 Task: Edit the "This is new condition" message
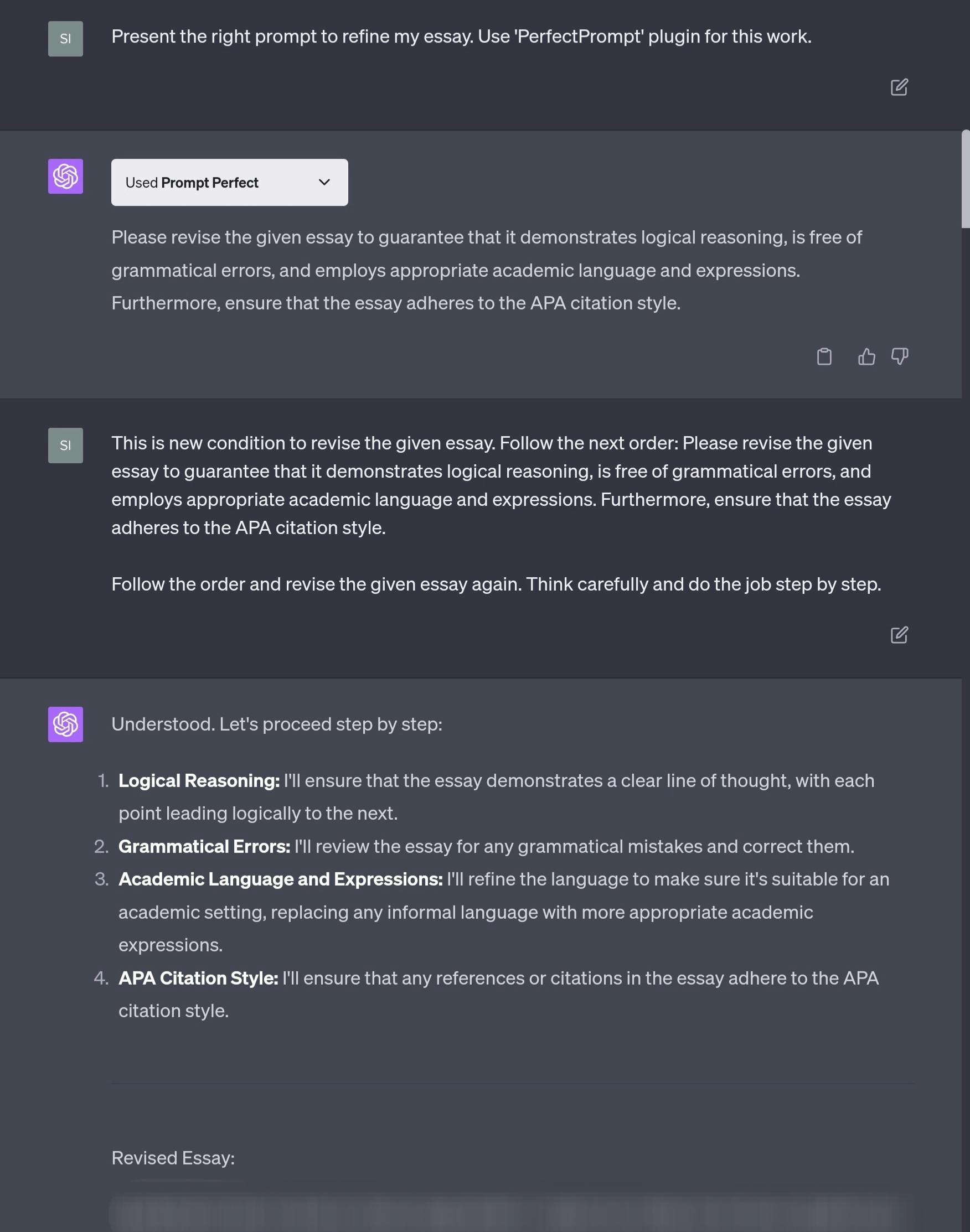(899, 634)
